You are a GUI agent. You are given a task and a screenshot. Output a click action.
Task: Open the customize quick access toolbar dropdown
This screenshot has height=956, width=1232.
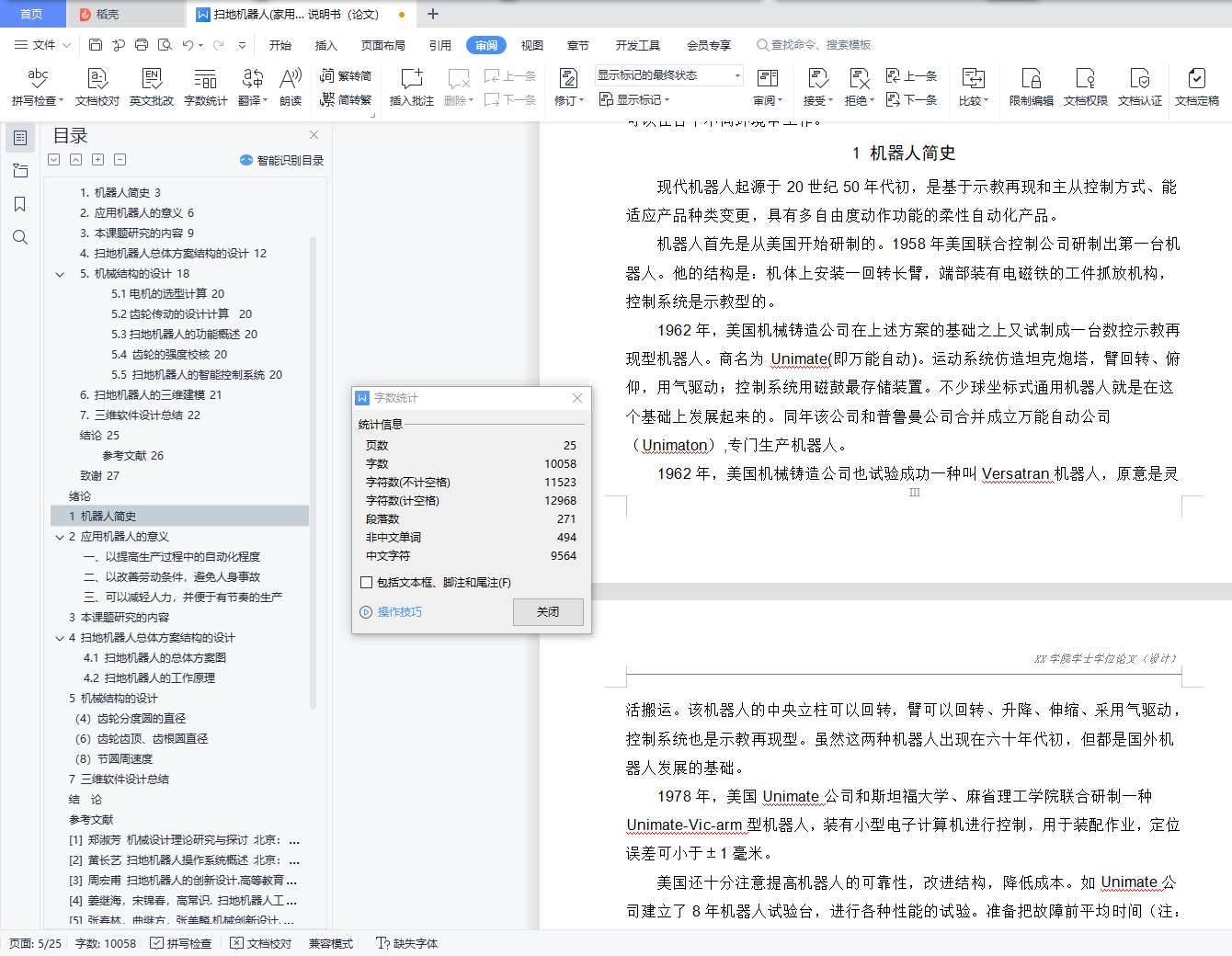242,45
